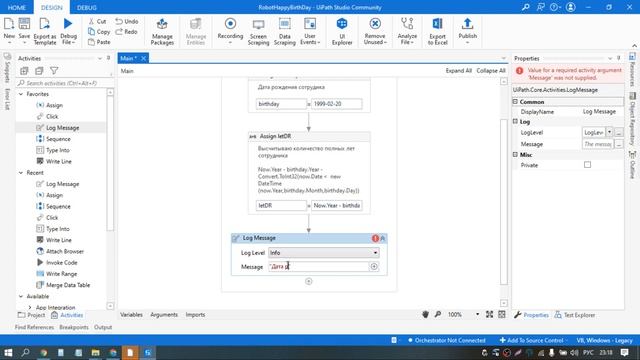Open User Events menu
Image resolution: width=640 pixels, height=360 pixels.
(310, 31)
